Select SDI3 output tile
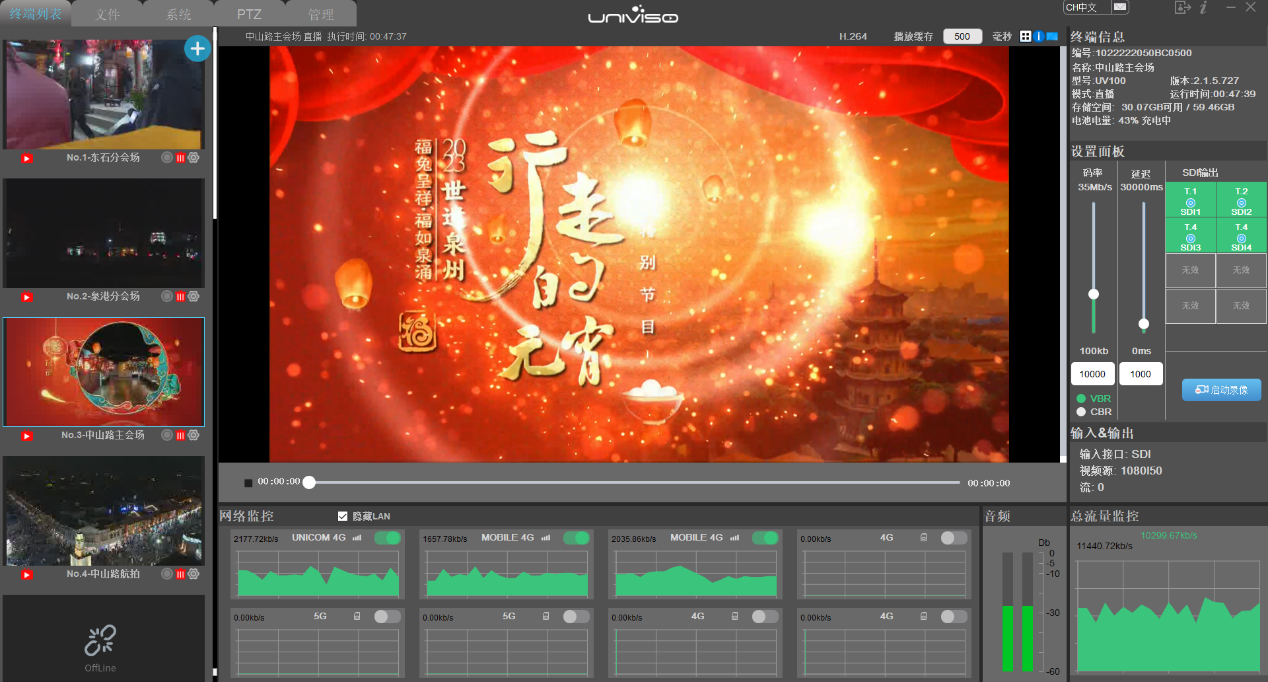Viewport: 1268px width, 682px height. pyautogui.click(x=1190, y=236)
